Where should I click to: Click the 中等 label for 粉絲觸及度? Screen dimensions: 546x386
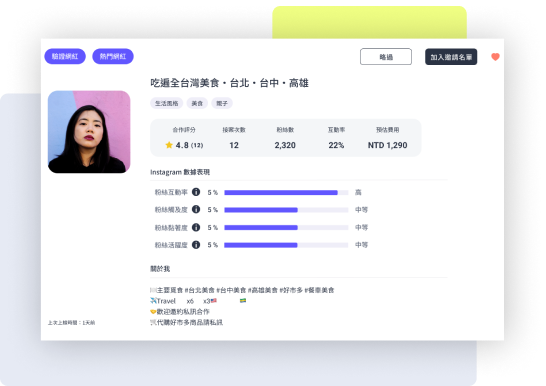pos(361,210)
